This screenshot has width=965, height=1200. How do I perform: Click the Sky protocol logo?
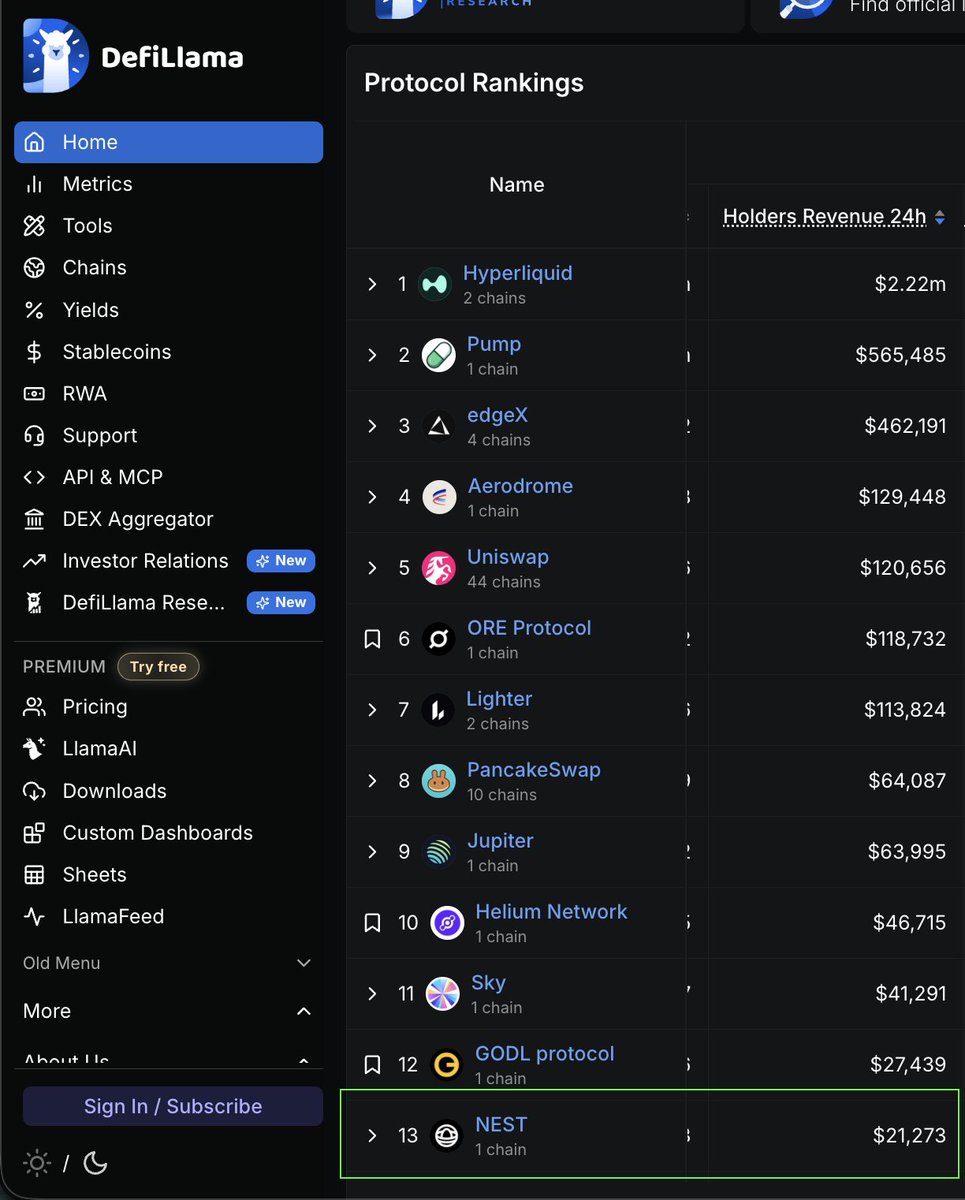click(443, 994)
